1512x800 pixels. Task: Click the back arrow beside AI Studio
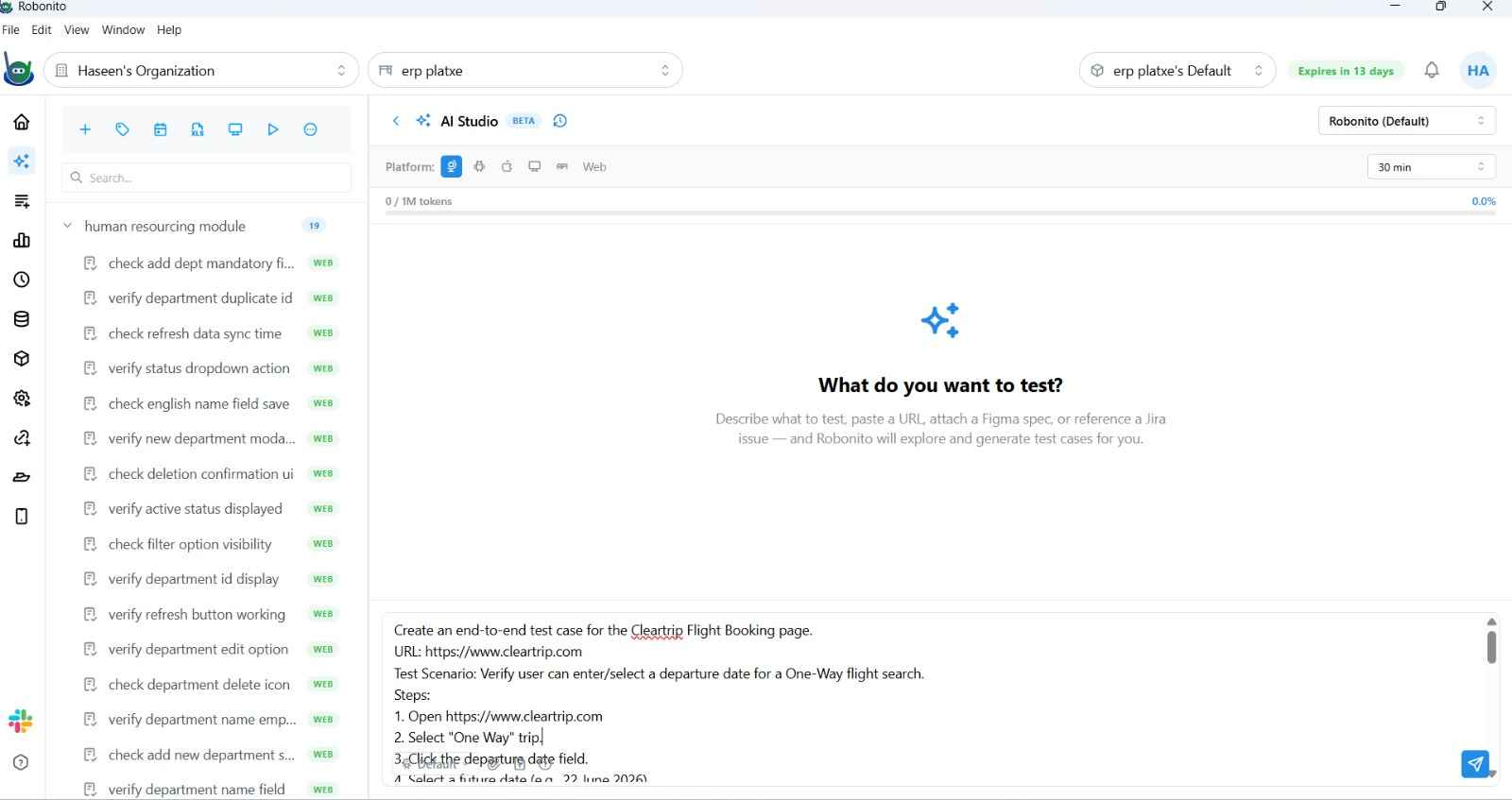pyautogui.click(x=396, y=121)
